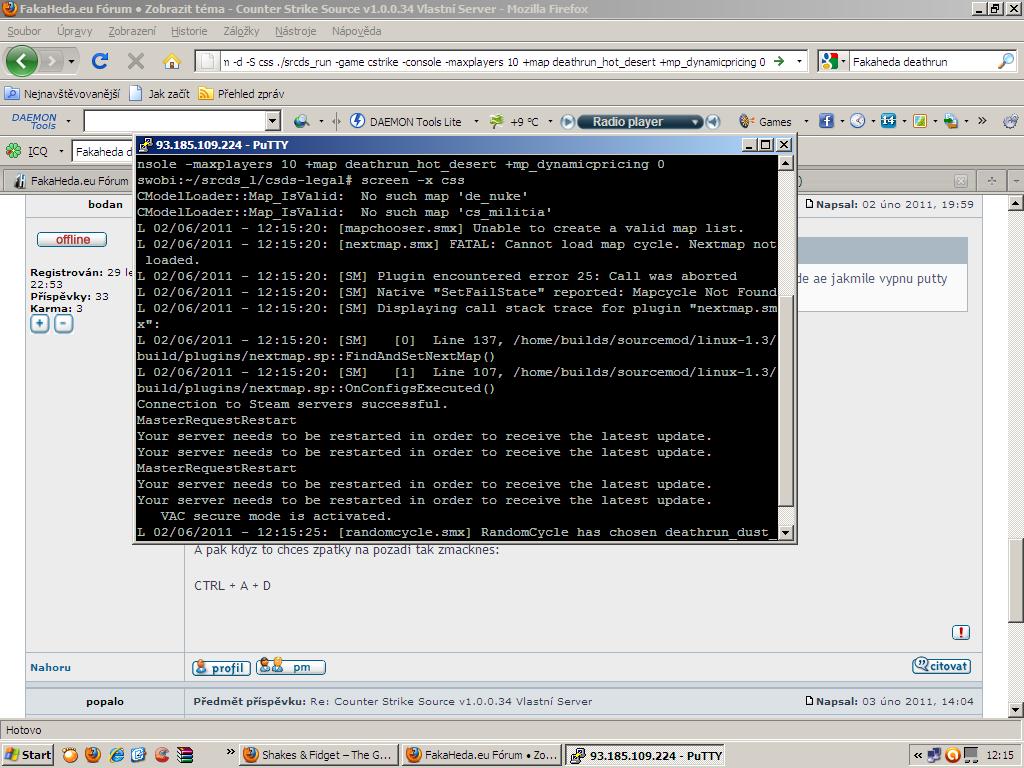Click the DAEMON Tools toolbar search field

[175, 121]
